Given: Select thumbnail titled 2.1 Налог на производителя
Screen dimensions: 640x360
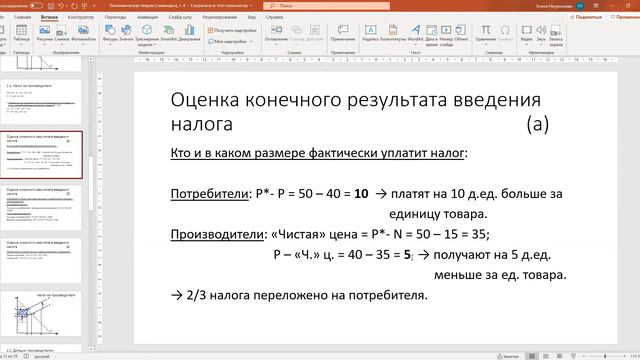Looking at the screenshot, I should (41, 102).
